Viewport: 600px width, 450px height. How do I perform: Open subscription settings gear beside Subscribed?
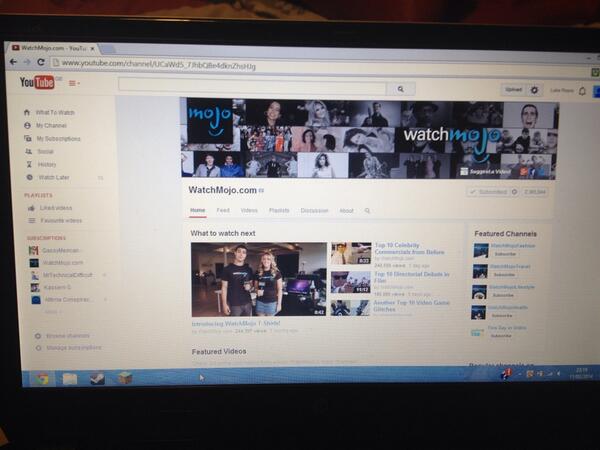pos(515,192)
